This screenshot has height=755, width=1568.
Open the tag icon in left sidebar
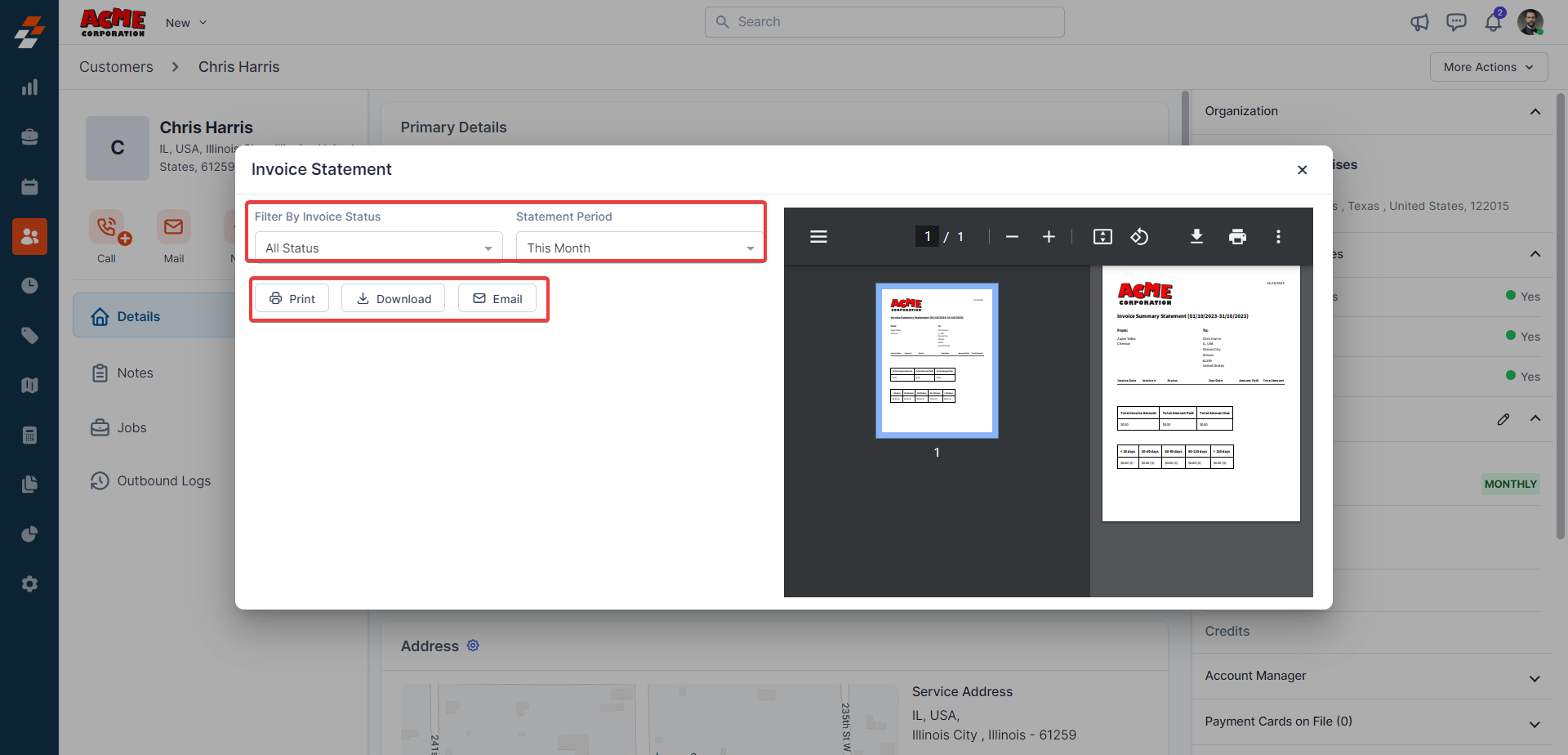tap(29, 336)
